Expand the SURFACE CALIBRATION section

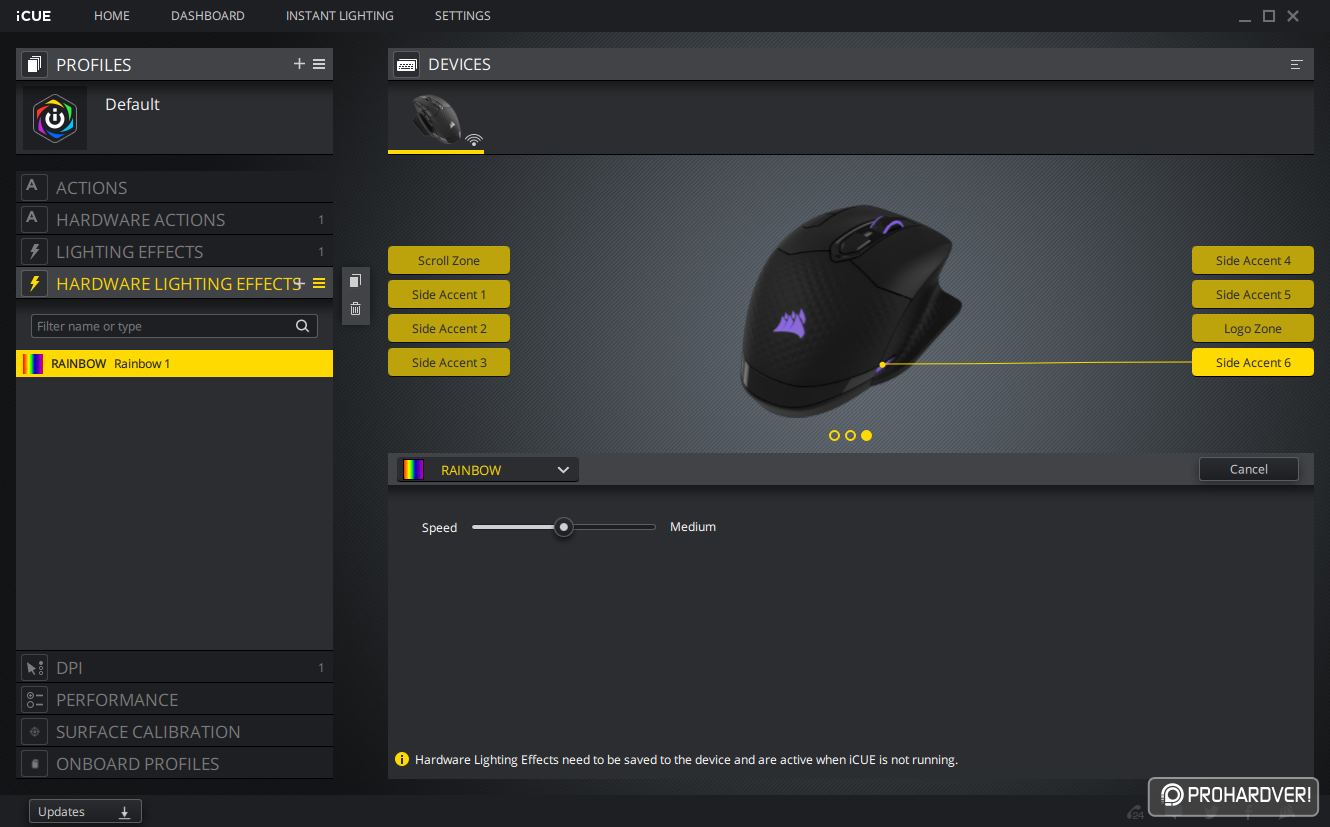click(174, 732)
